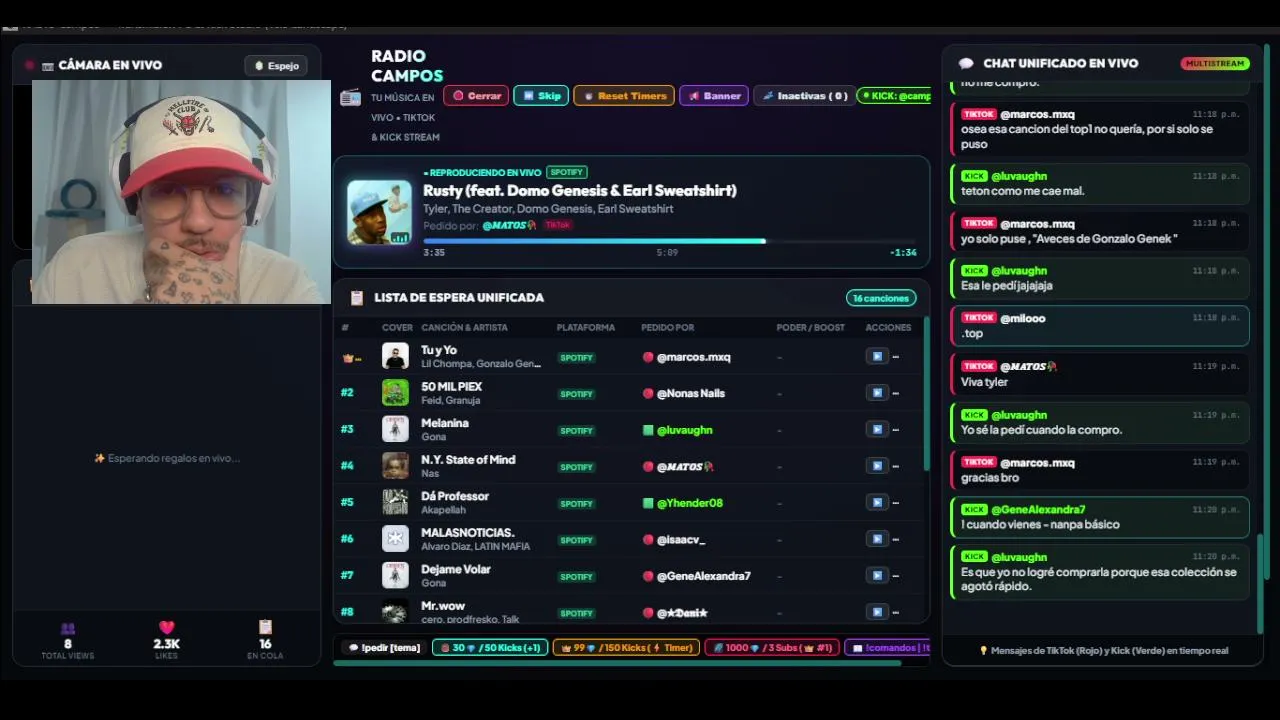The image size is (1280, 720).
Task: Open more actions for Tu y Yo
Action: pos(896,357)
